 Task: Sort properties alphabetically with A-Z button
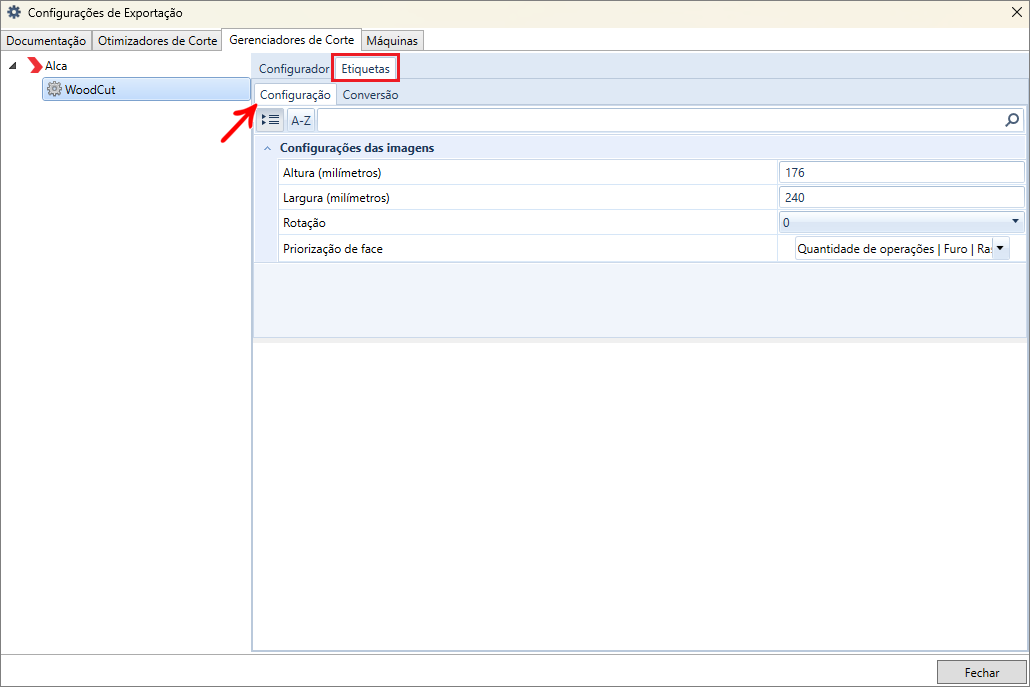(x=301, y=120)
